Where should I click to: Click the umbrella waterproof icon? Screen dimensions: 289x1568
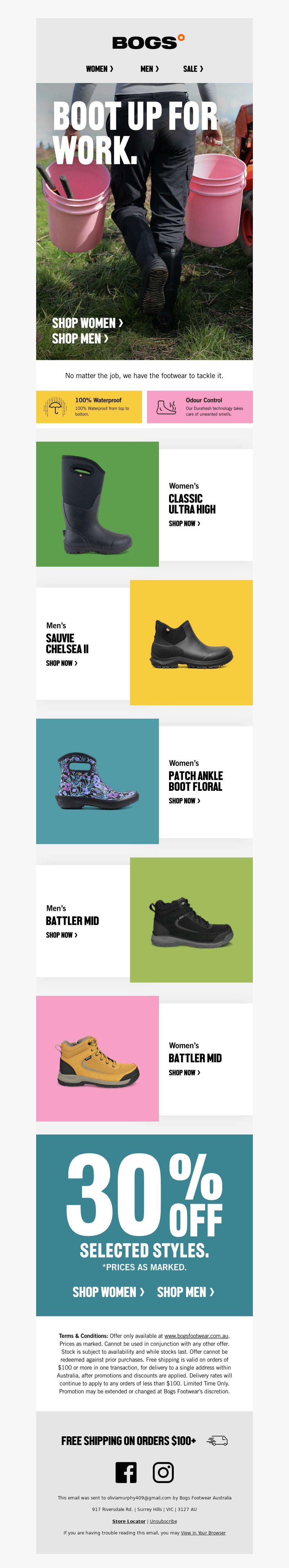coord(56,406)
